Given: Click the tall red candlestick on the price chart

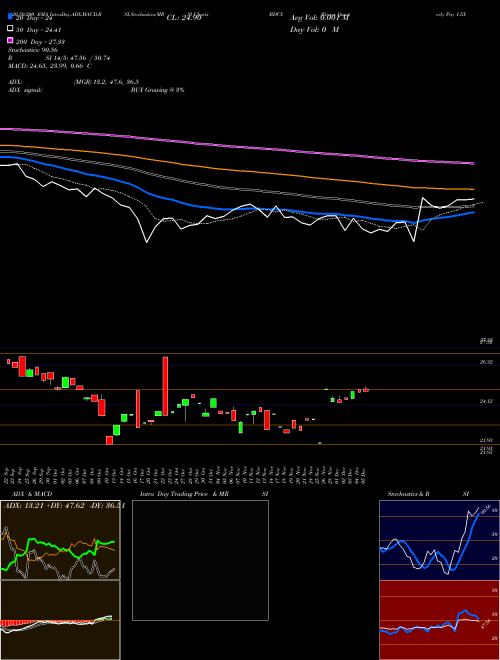Looking at the screenshot, I should coord(165,386).
